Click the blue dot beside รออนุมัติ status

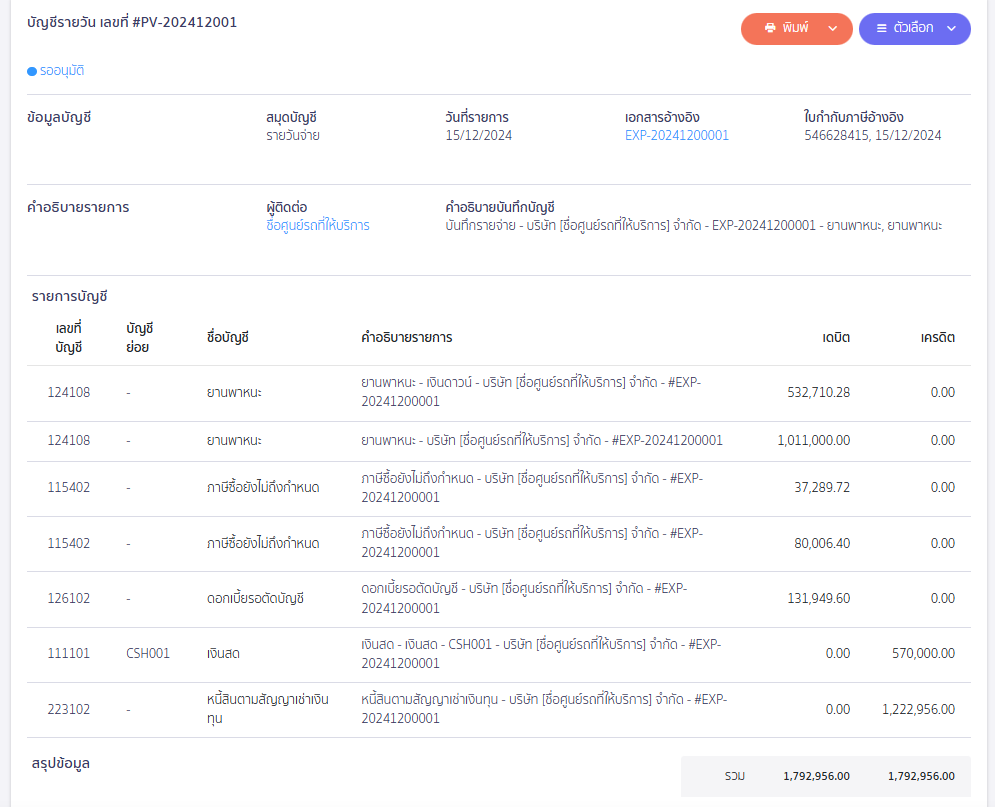(x=32, y=71)
